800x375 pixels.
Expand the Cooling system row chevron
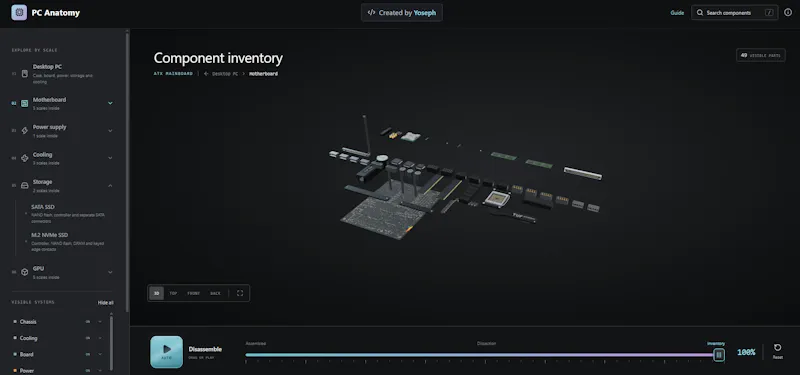click(x=99, y=338)
